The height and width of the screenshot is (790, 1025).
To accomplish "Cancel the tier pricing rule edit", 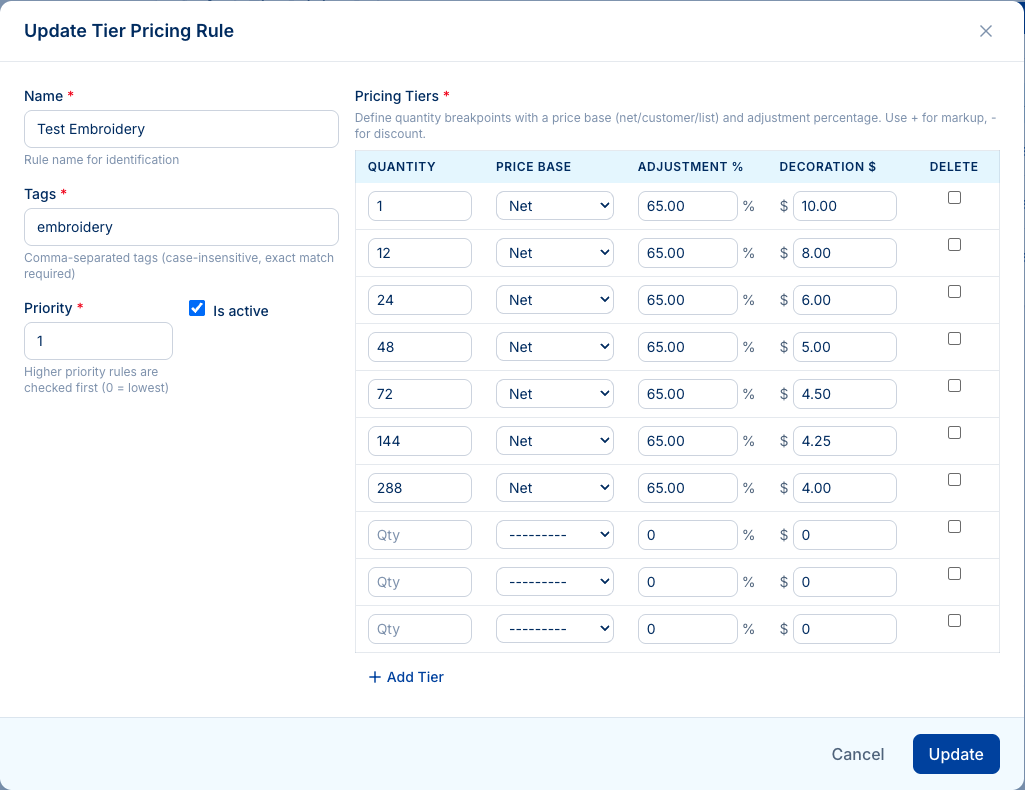I will (x=857, y=754).
